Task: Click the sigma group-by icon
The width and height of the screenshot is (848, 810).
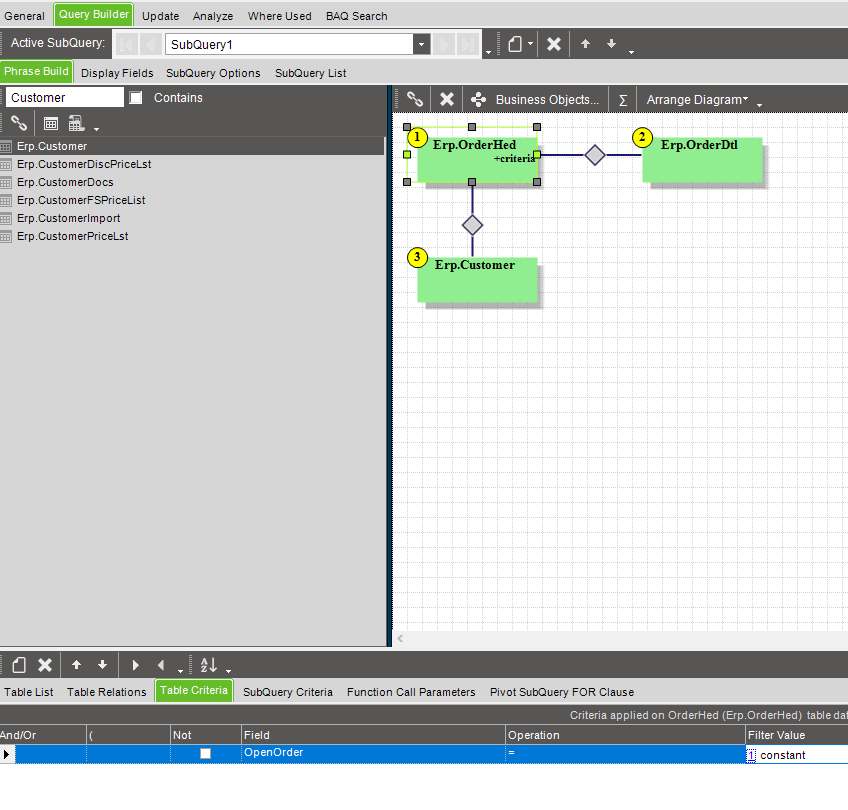Action: coord(623,100)
